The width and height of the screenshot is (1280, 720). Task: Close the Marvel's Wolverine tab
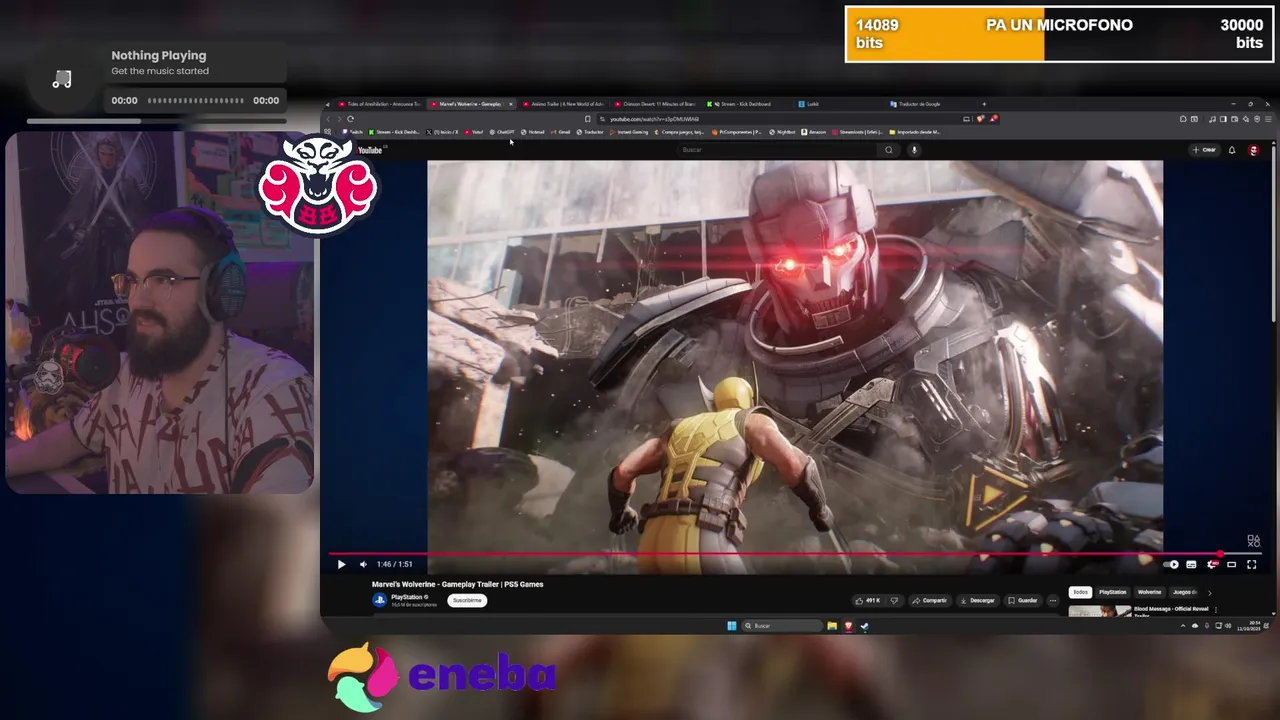click(x=511, y=104)
